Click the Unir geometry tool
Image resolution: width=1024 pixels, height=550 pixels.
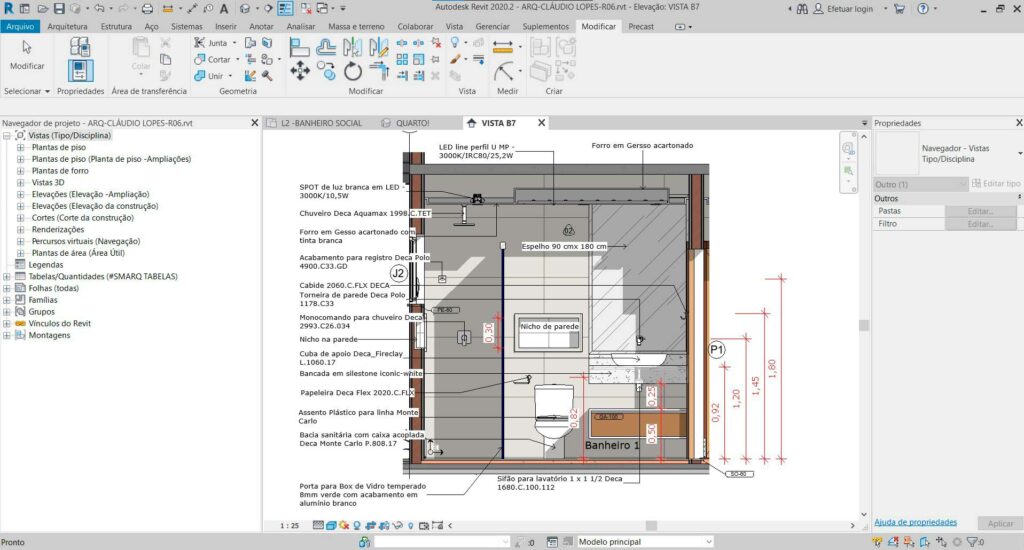[209, 76]
